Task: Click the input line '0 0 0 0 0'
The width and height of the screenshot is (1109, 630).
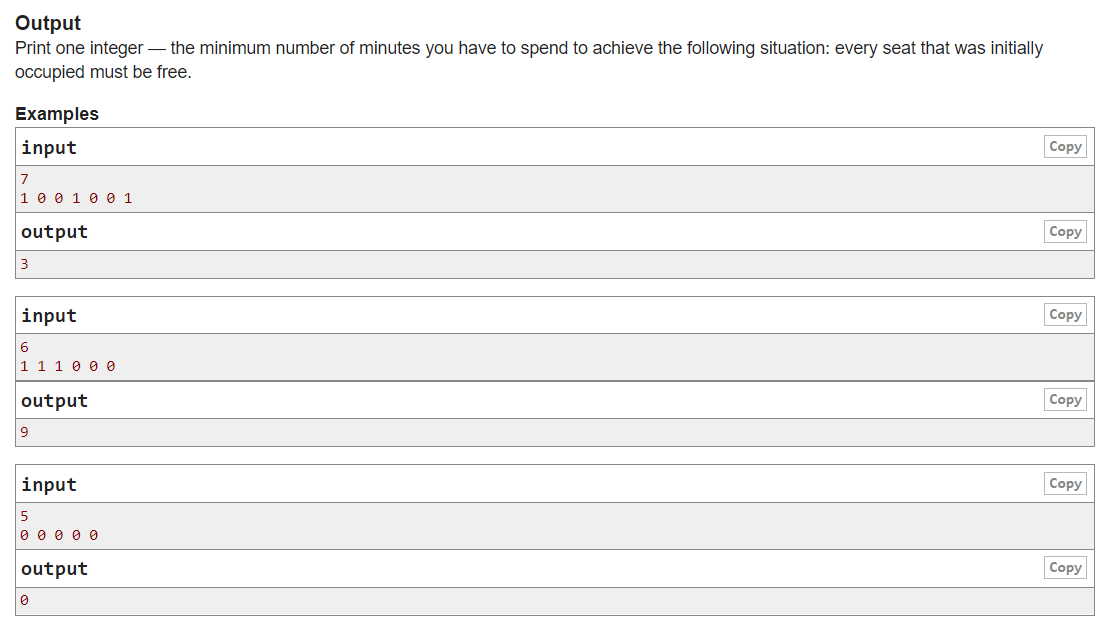Action: pyautogui.click(x=59, y=535)
